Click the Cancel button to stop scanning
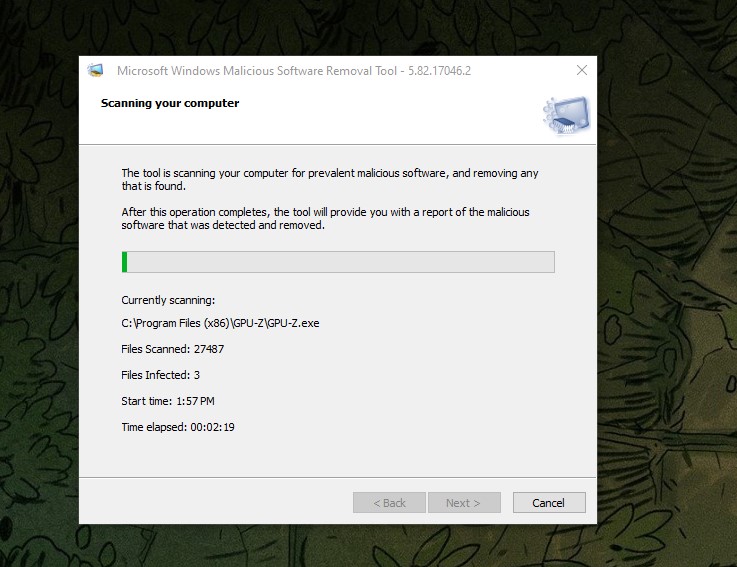 coord(549,503)
